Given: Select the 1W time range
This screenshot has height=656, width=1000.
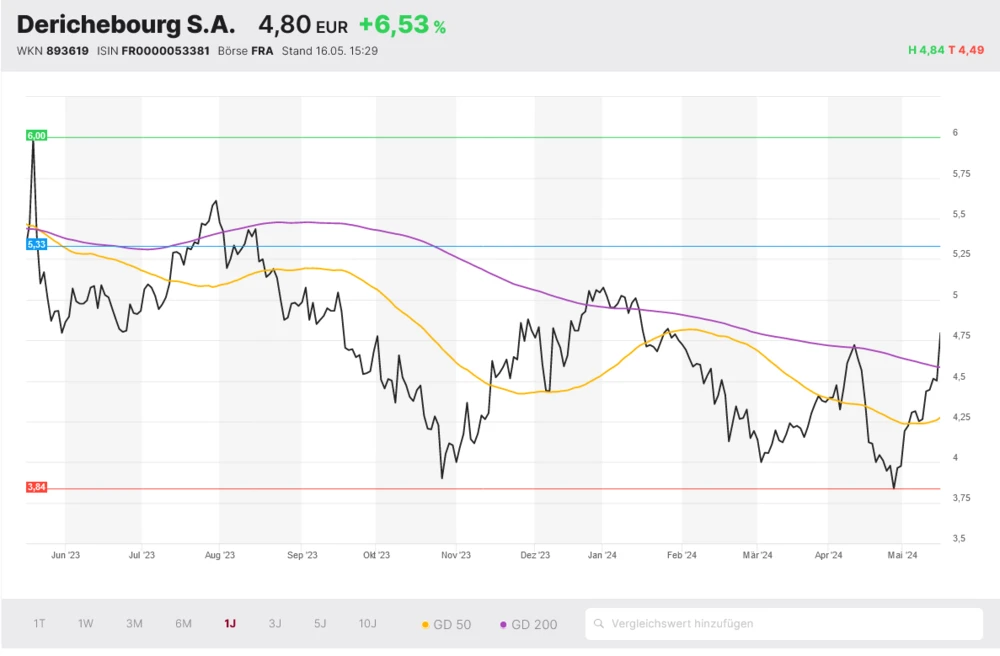Looking at the screenshot, I should click(x=86, y=623).
